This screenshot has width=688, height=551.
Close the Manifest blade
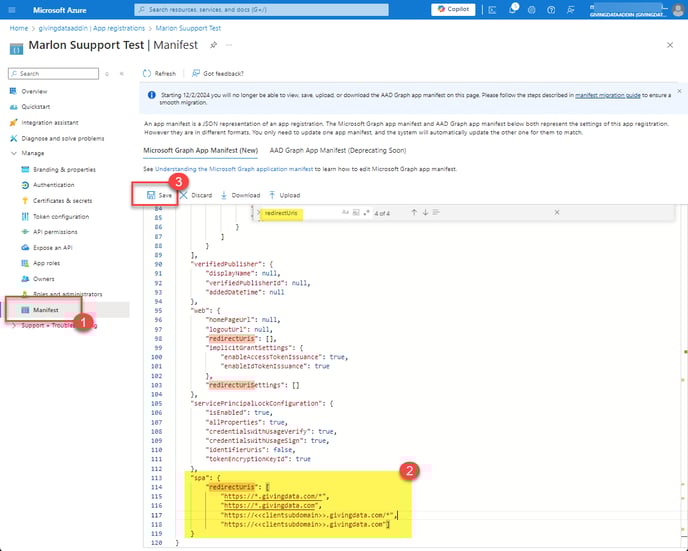click(x=670, y=45)
